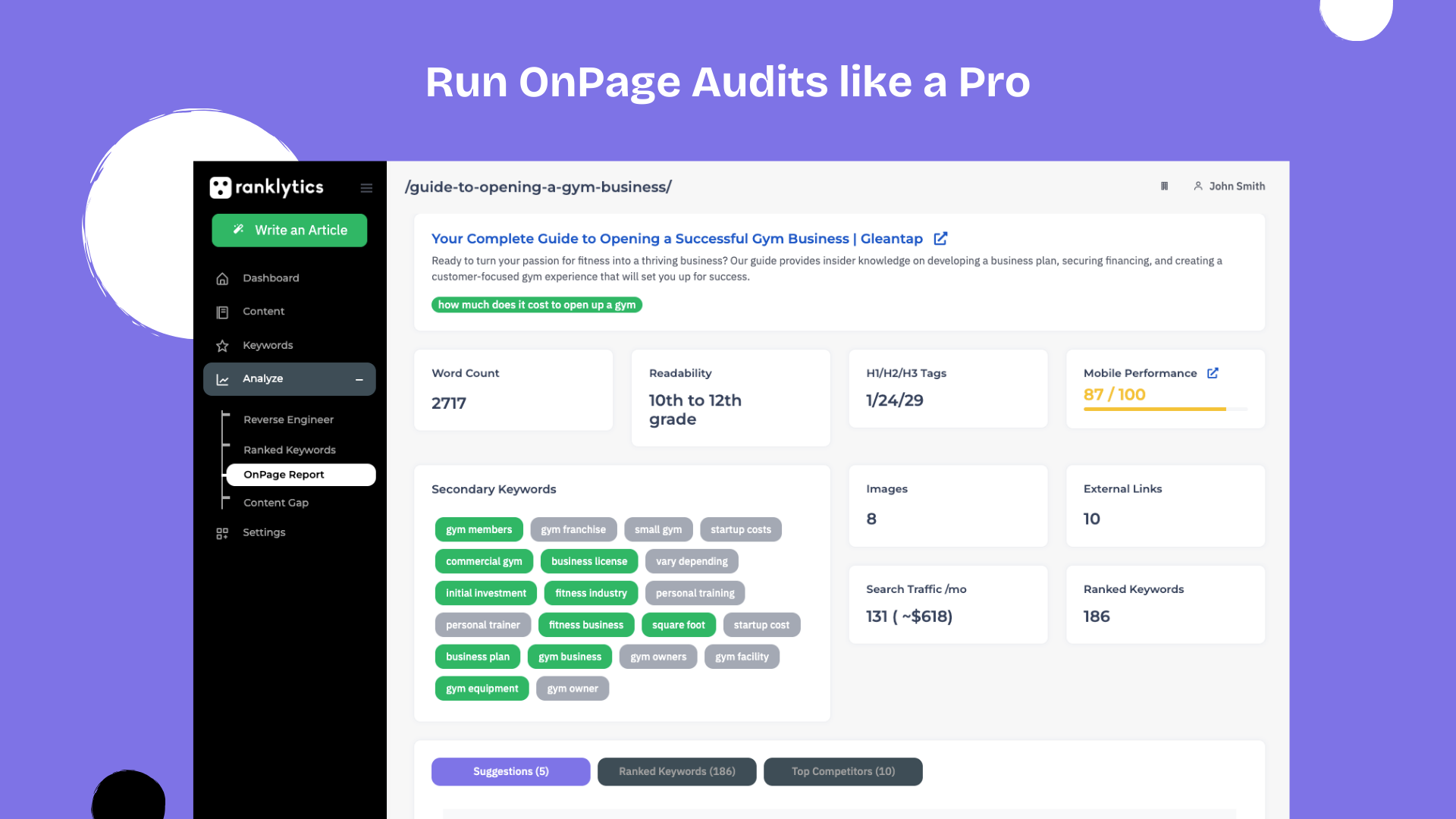1456x819 pixels.
Task: Toggle the Analyze section collapse
Action: (359, 379)
